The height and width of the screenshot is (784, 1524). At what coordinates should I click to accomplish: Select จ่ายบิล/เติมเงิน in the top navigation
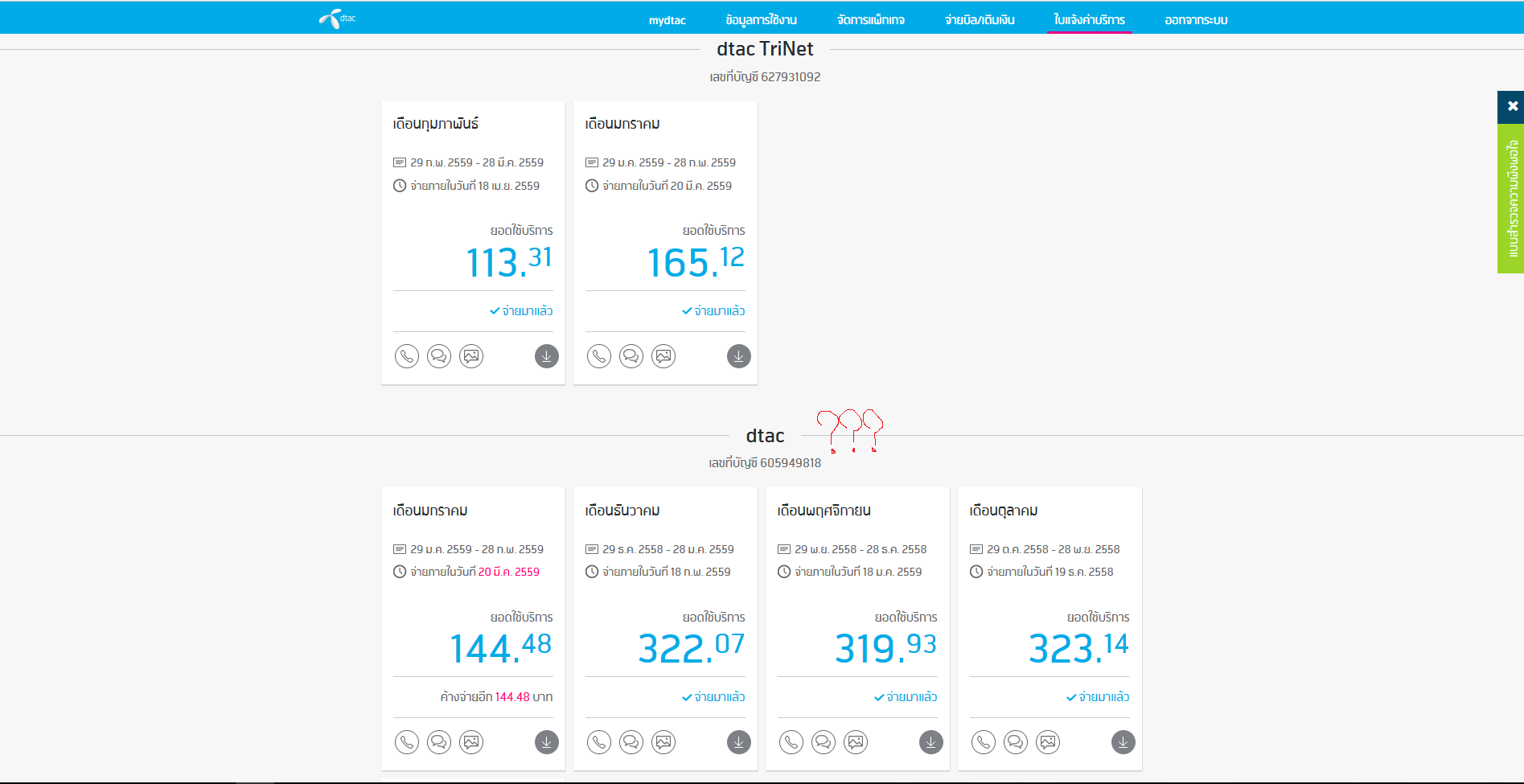[980, 20]
